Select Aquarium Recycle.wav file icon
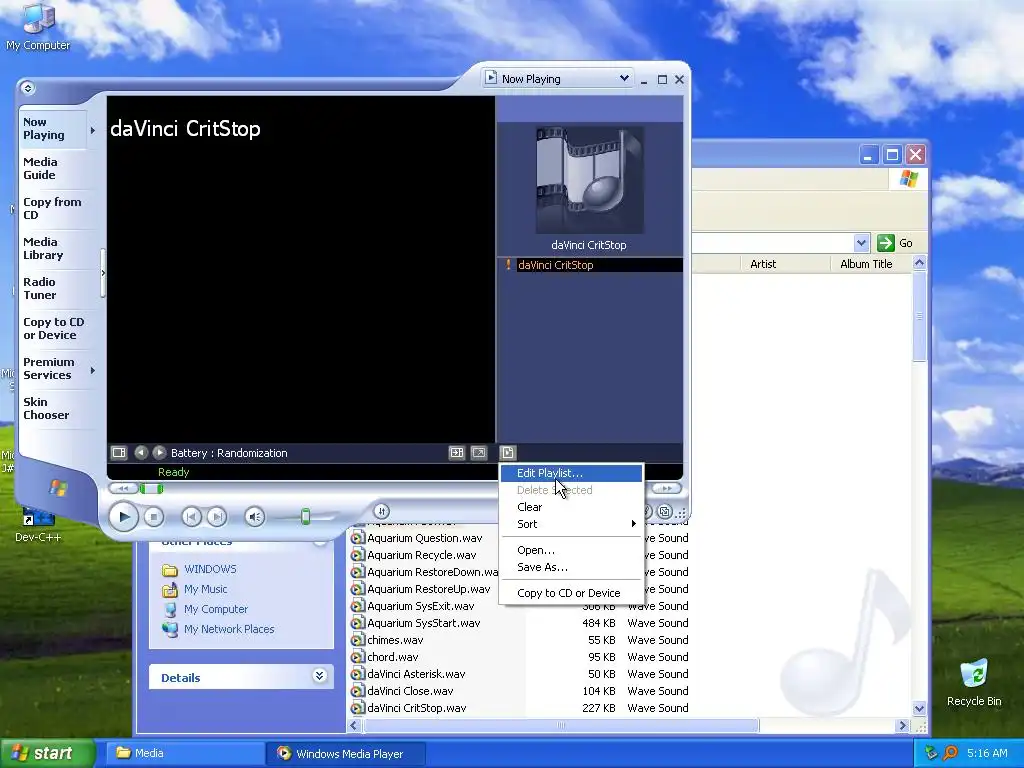1024x768 pixels. [357, 555]
